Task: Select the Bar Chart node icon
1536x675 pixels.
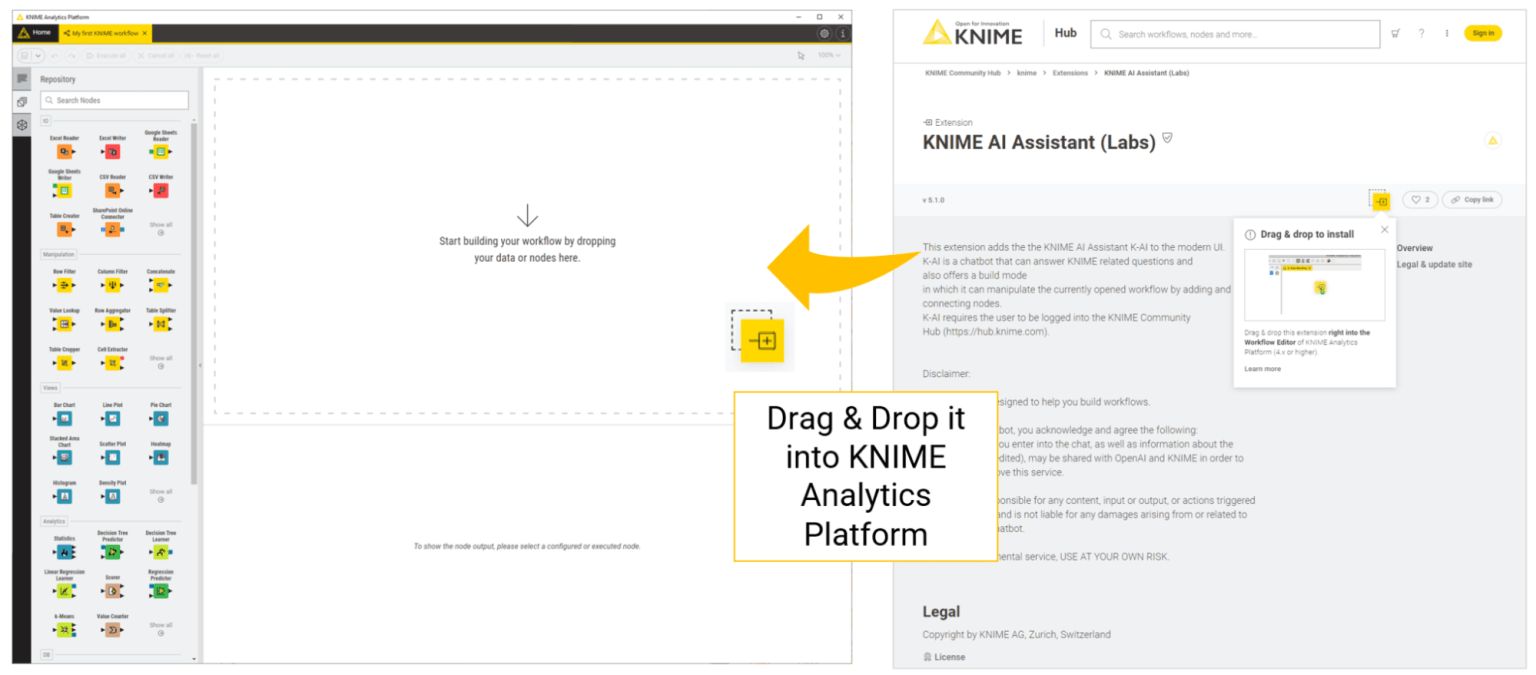Action: [x=64, y=419]
